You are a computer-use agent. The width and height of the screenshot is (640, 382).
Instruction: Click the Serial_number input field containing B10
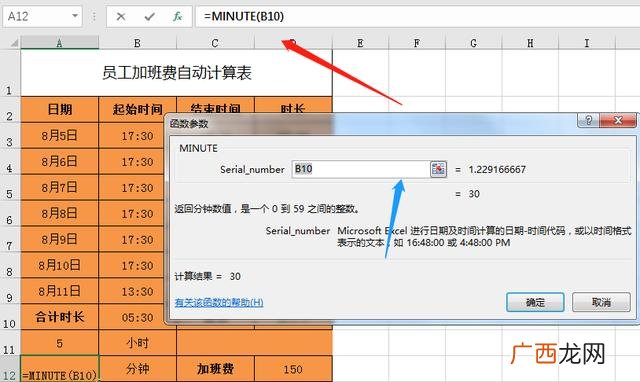(x=361, y=169)
